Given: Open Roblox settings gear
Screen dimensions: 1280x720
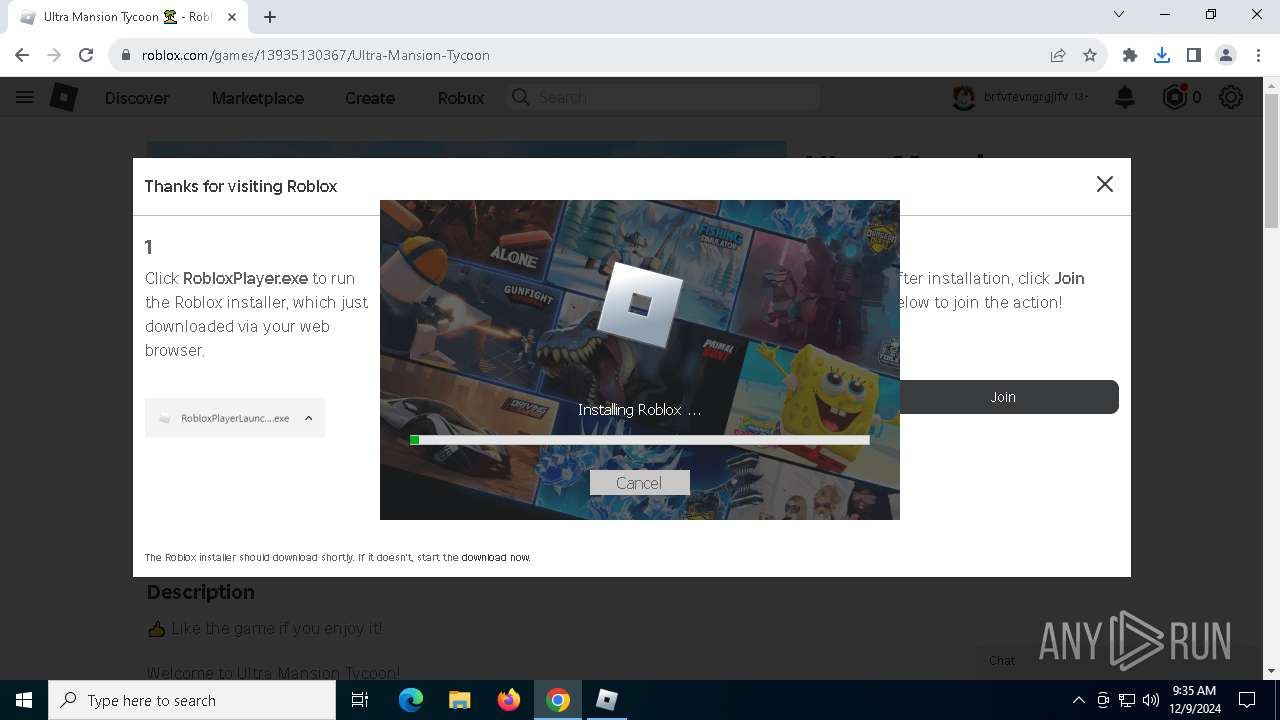Looking at the screenshot, I should point(1231,97).
